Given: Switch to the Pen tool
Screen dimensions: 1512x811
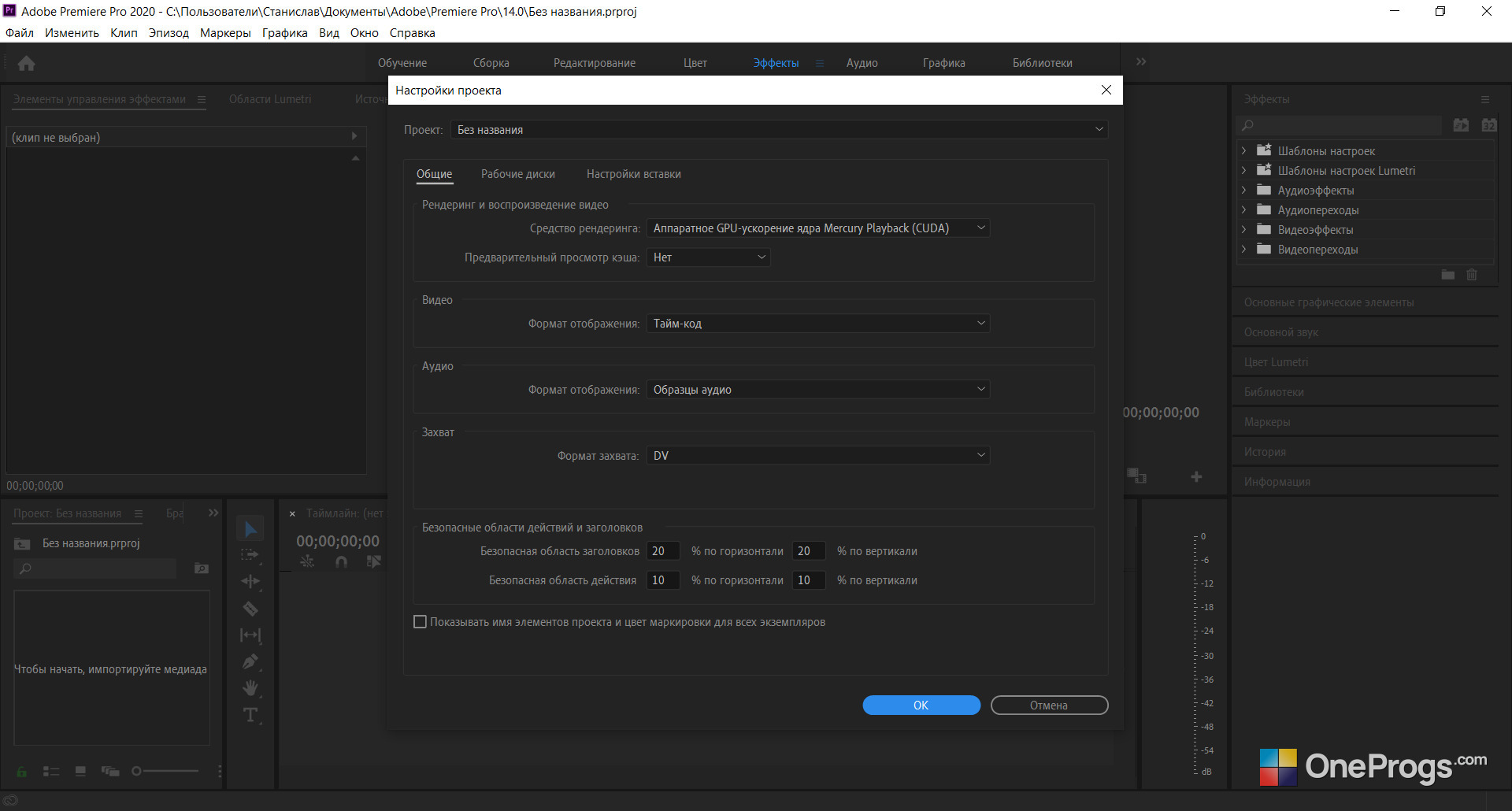Looking at the screenshot, I should pyautogui.click(x=250, y=661).
